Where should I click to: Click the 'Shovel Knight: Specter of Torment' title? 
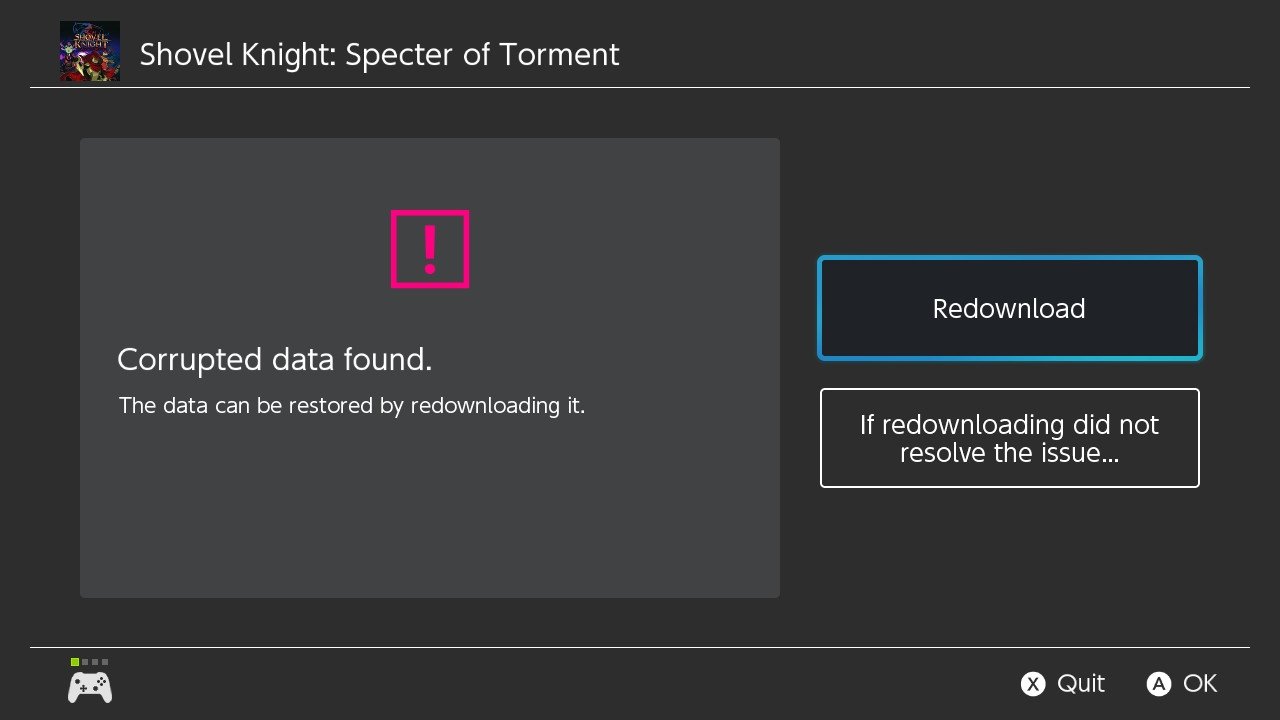(379, 54)
